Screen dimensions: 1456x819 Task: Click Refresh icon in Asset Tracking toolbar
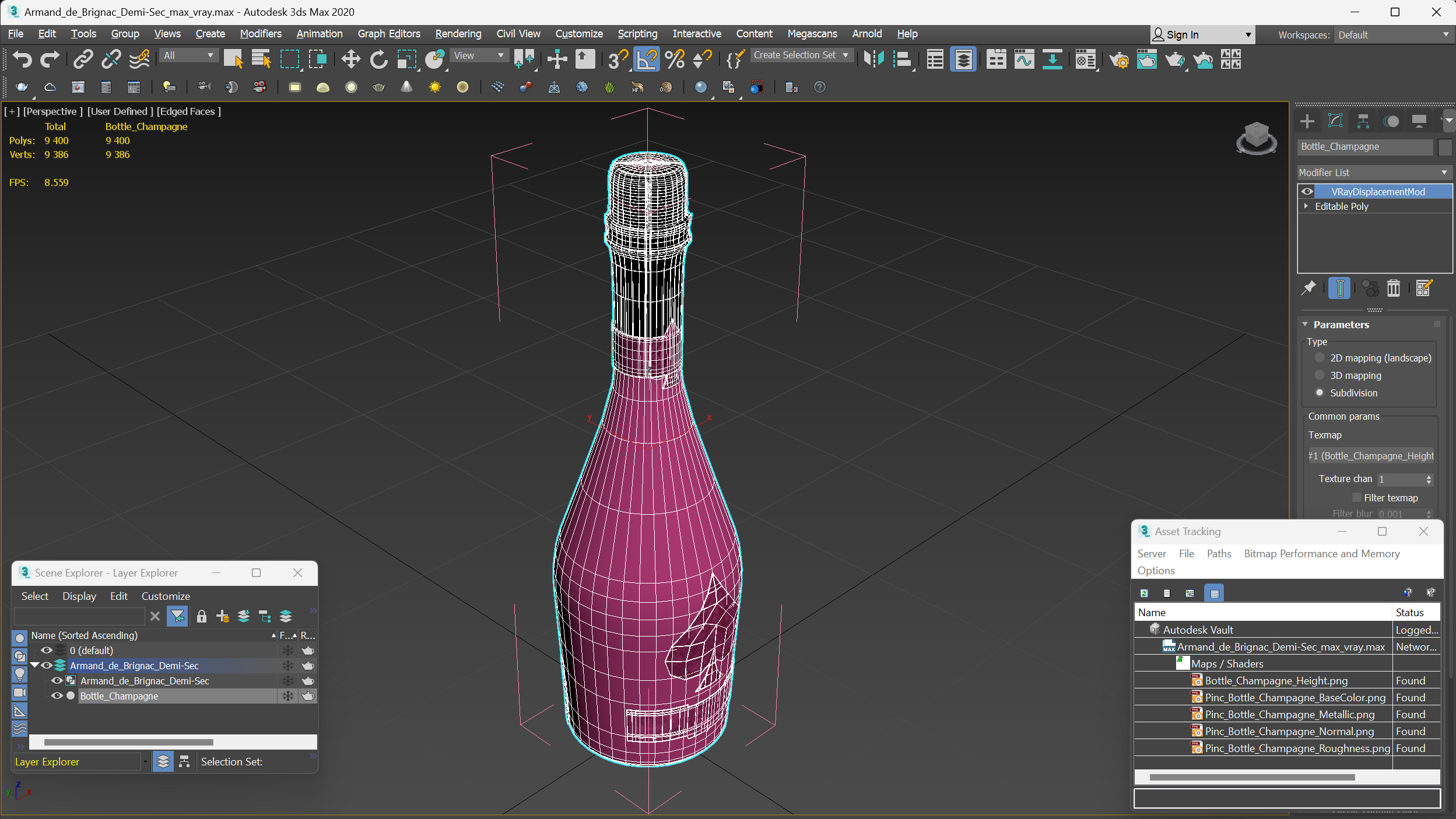[x=1144, y=593]
